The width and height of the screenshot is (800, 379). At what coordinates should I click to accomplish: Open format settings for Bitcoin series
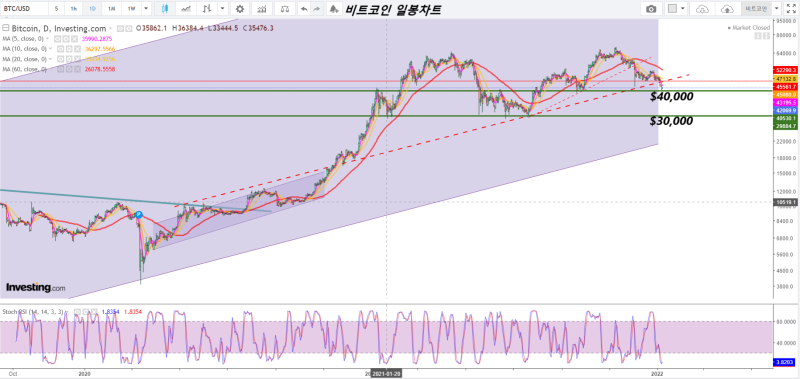click(x=129, y=29)
